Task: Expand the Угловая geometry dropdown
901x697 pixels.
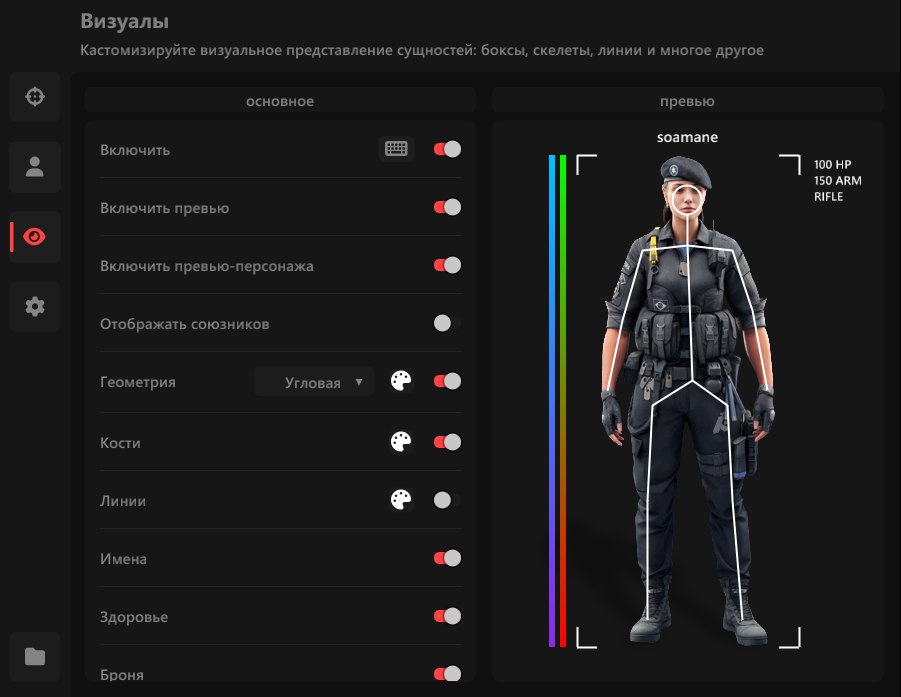Action: coord(314,382)
